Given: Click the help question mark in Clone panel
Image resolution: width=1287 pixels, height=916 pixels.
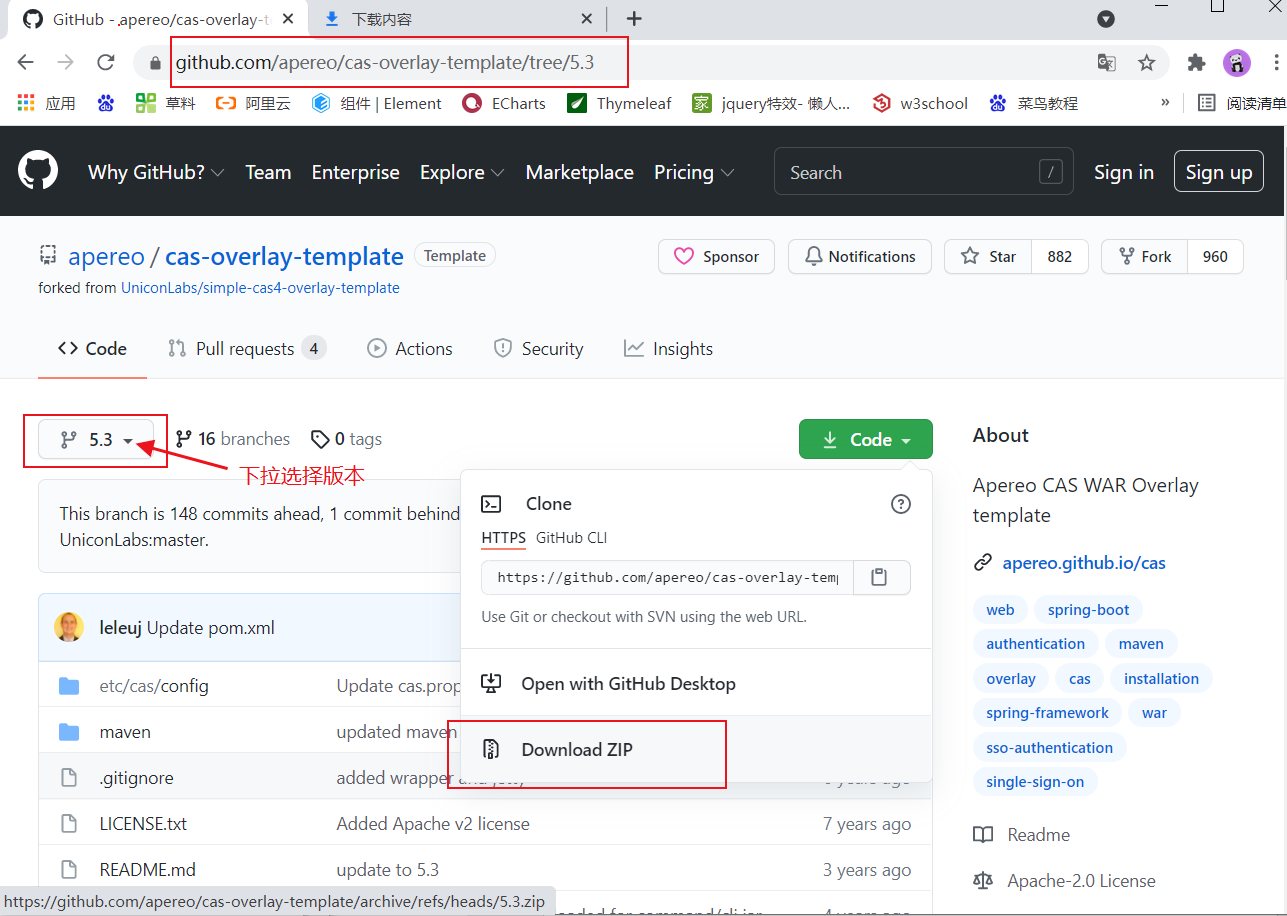Looking at the screenshot, I should point(901,504).
